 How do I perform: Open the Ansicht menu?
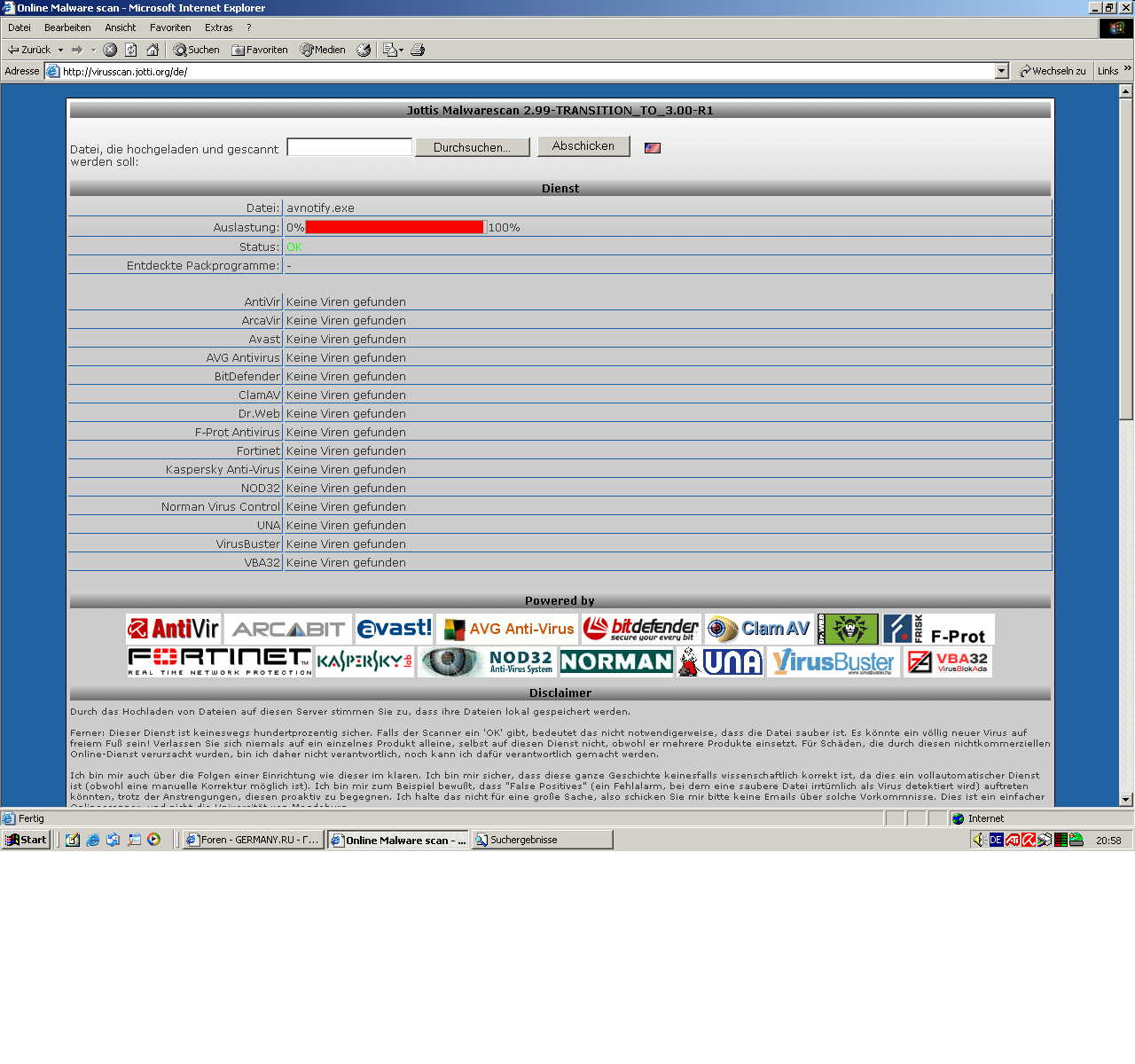121,27
